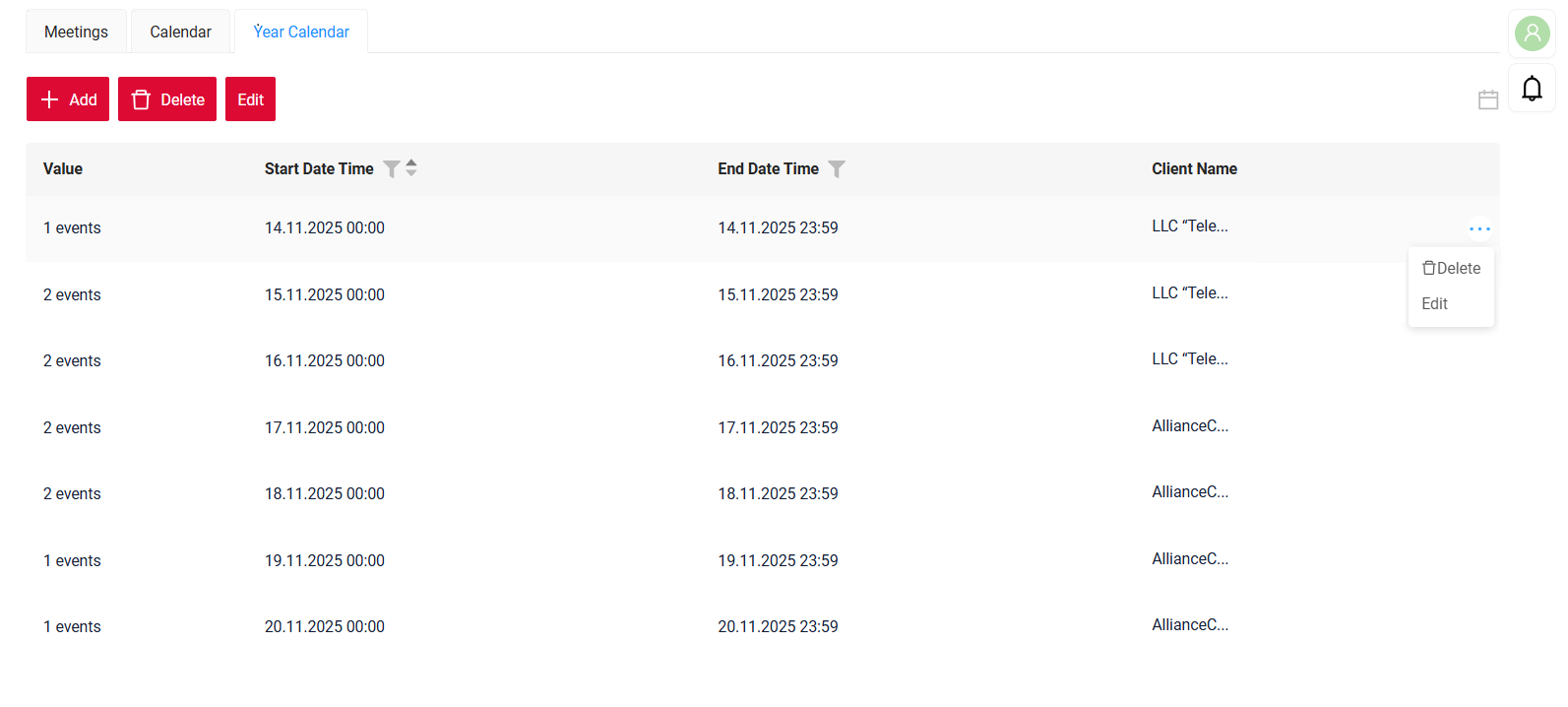Click the red Edit toolbar button
Image resolution: width=1568 pixels, height=707 pixels.
[250, 99]
